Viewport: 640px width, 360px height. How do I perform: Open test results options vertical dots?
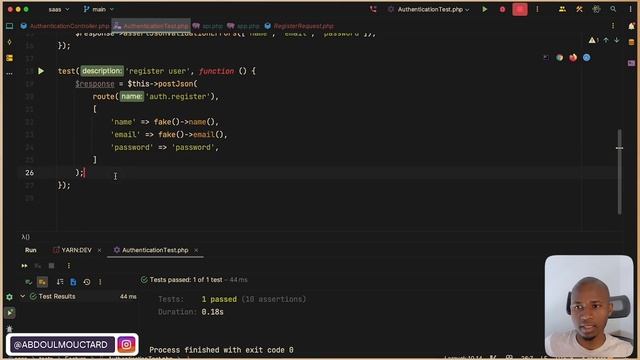(100, 282)
